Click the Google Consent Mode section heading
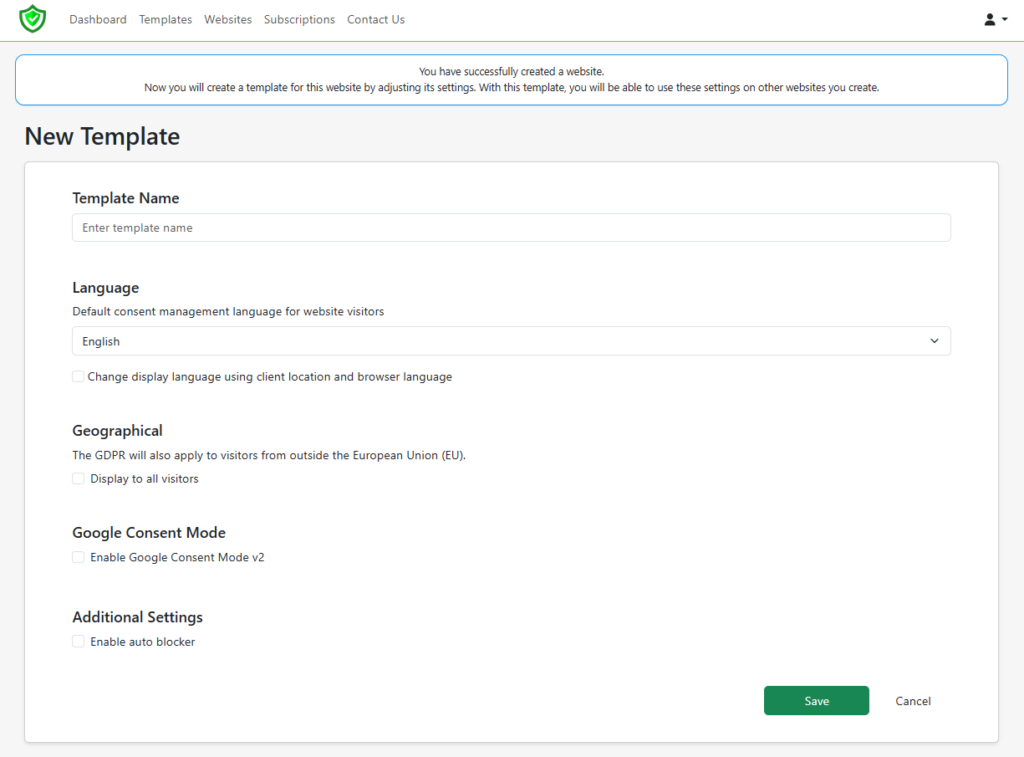1024x757 pixels. pos(149,533)
